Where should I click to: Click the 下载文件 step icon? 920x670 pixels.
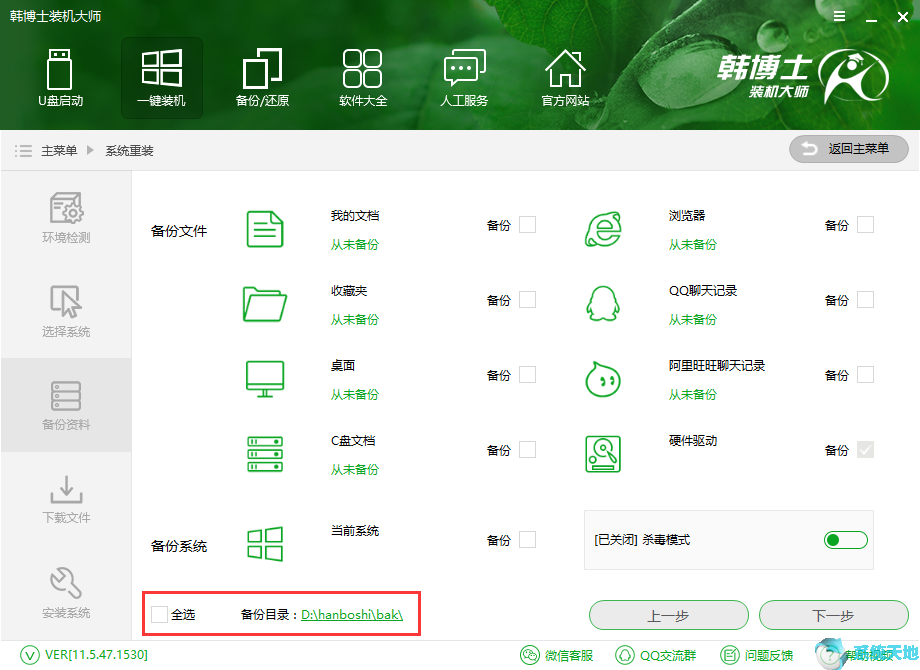pyautogui.click(x=66, y=489)
